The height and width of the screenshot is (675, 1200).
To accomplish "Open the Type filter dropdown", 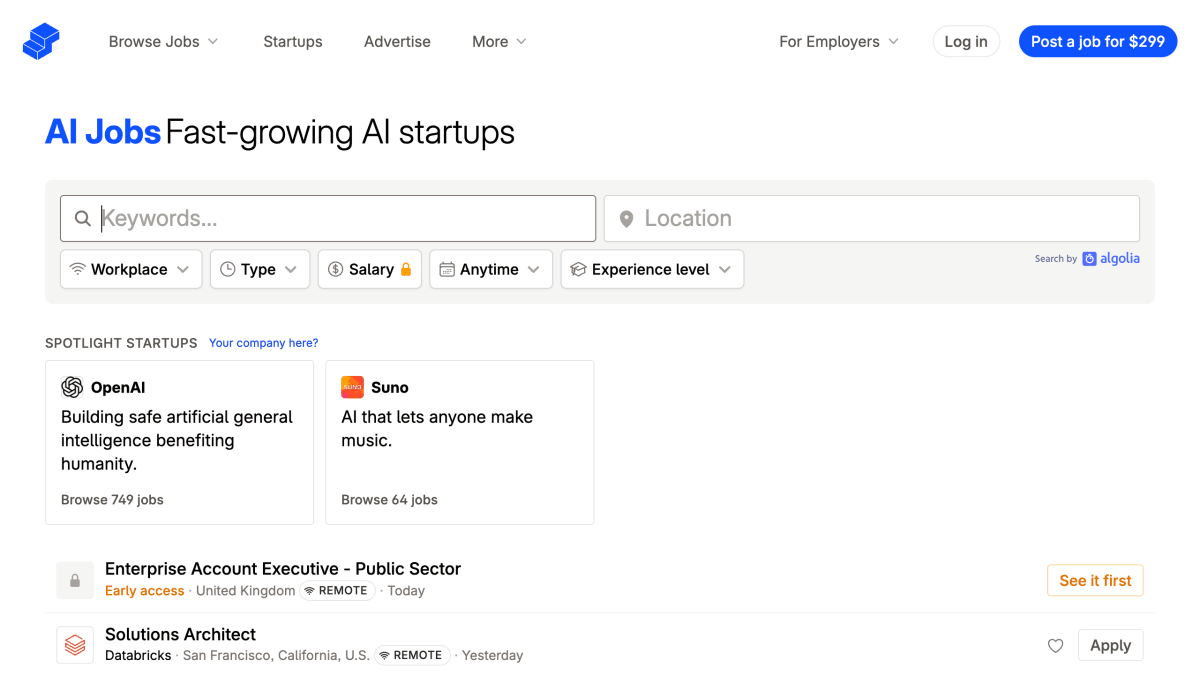I will (260, 269).
